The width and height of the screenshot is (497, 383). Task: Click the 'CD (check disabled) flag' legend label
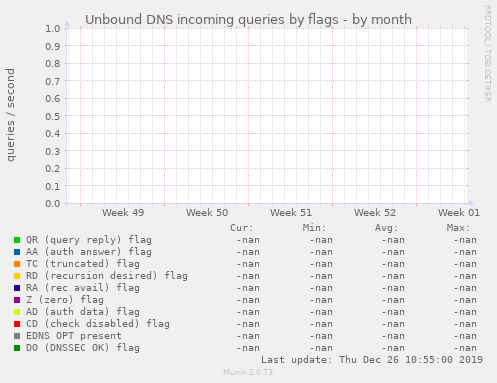coord(98,324)
